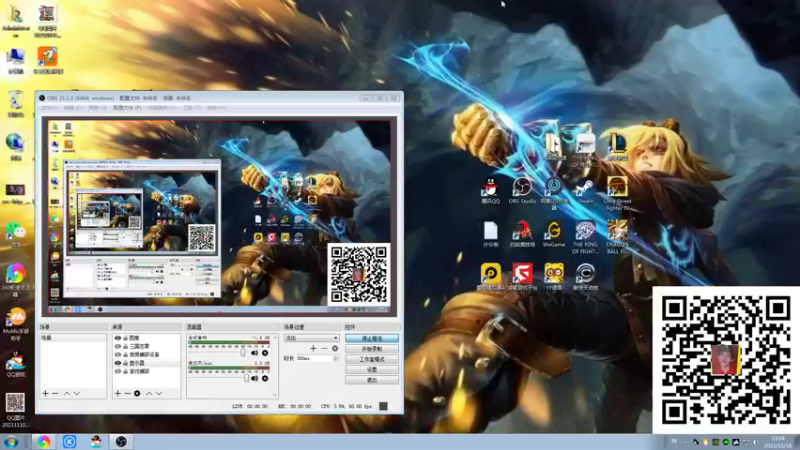Open the QQ penguin taskbar icon
800x450 pixels.
coord(96,442)
